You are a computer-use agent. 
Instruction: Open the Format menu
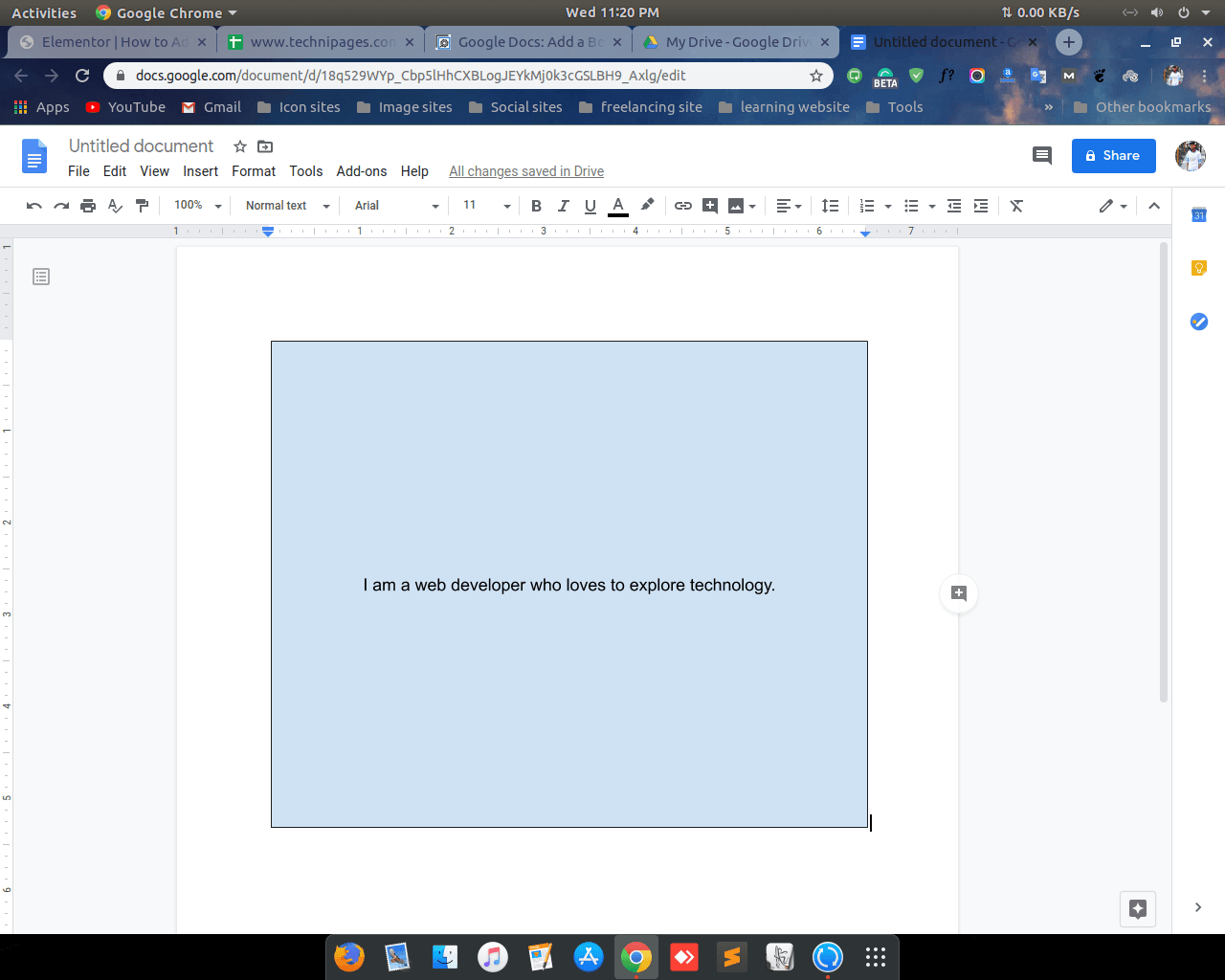coord(253,171)
